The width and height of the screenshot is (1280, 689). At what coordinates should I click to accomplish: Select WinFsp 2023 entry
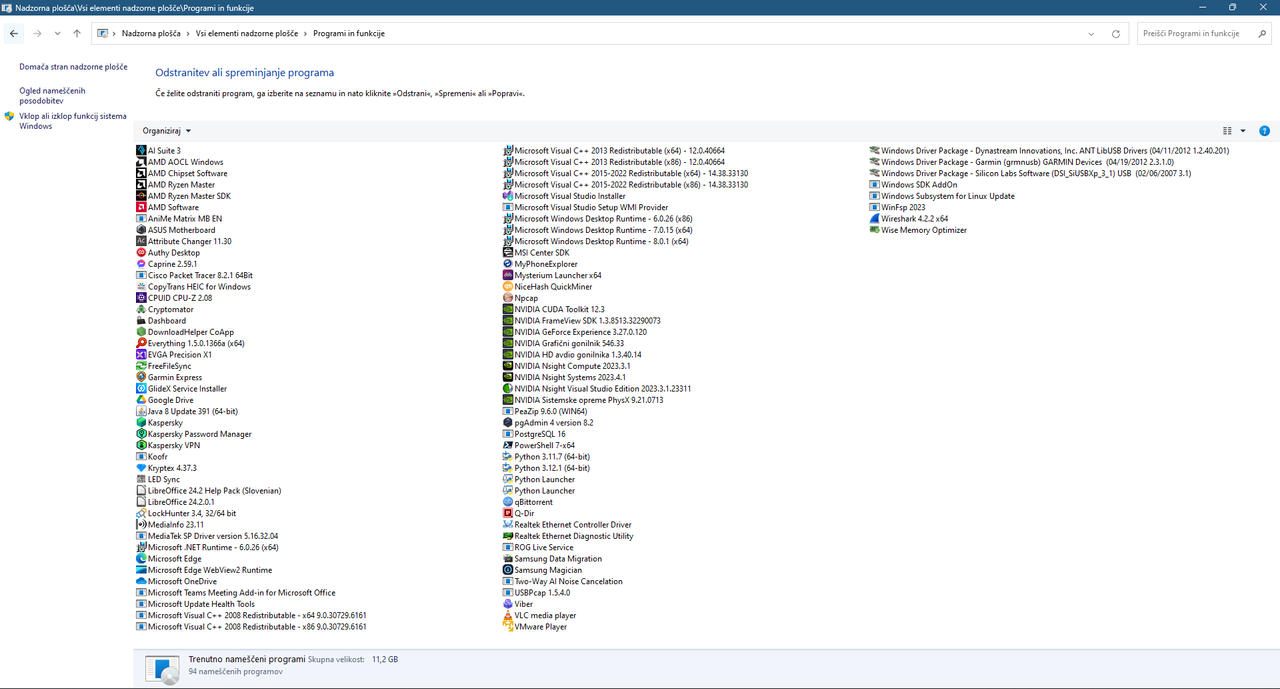[x=897, y=207]
